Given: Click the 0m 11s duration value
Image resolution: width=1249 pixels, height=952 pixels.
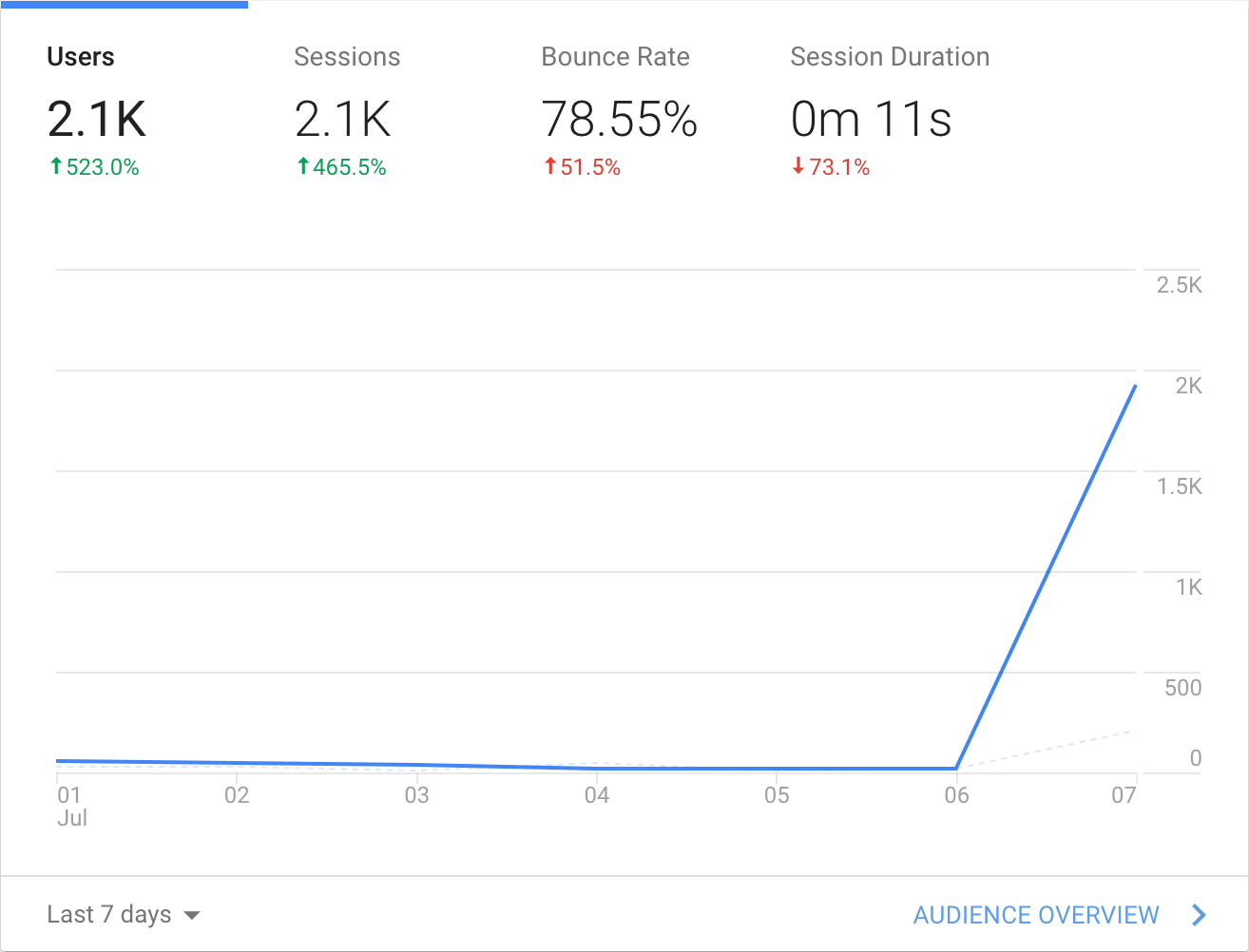Looking at the screenshot, I should tap(871, 120).
